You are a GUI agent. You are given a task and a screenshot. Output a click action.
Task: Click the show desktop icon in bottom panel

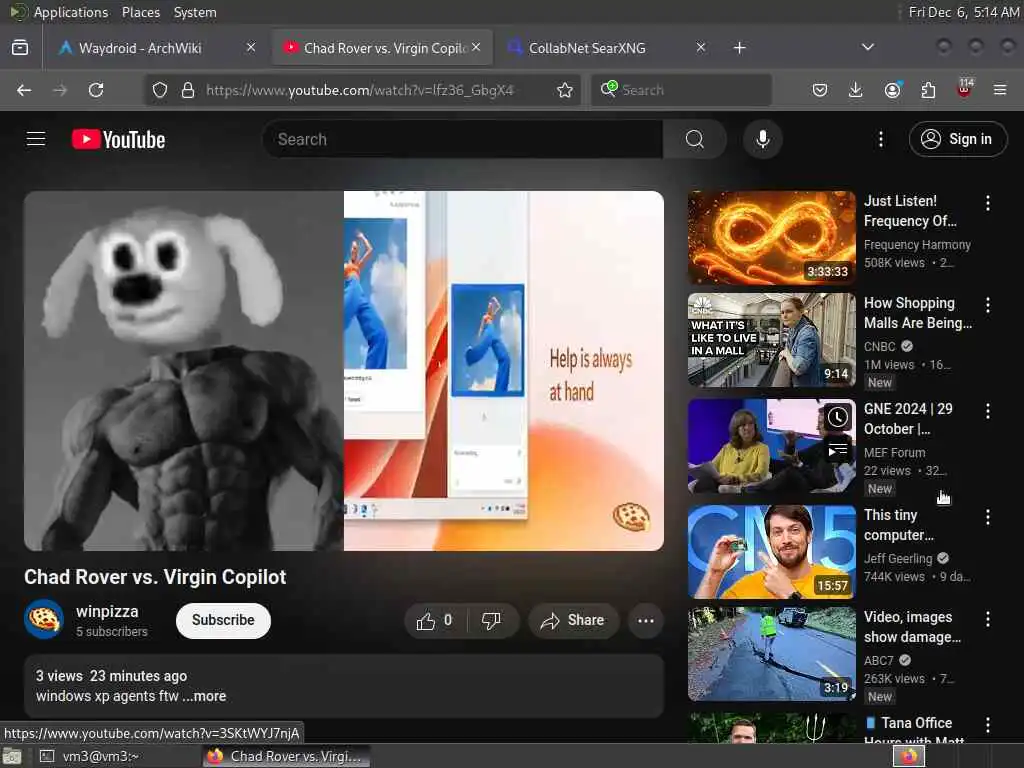tap(12, 756)
